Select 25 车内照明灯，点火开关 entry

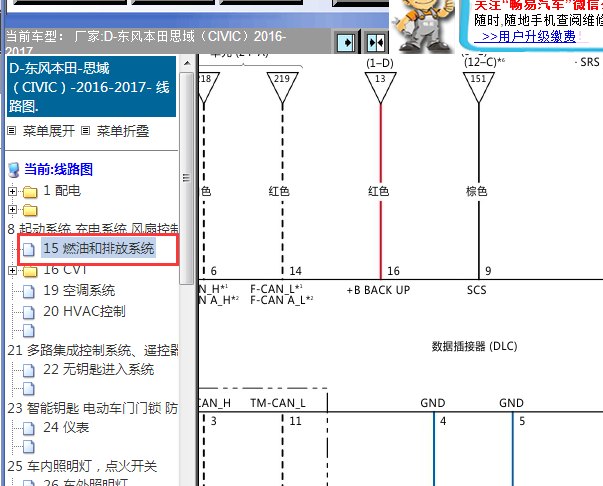pos(82,466)
